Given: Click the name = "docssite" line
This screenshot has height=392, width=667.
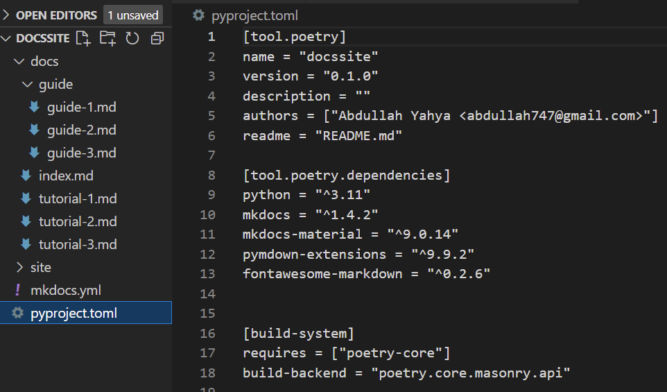Looking at the screenshot, I should click(310, 57).
